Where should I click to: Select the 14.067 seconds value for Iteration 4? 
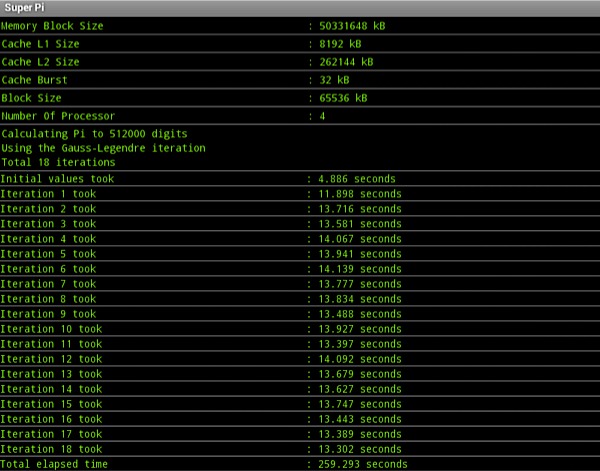[359, 239]
